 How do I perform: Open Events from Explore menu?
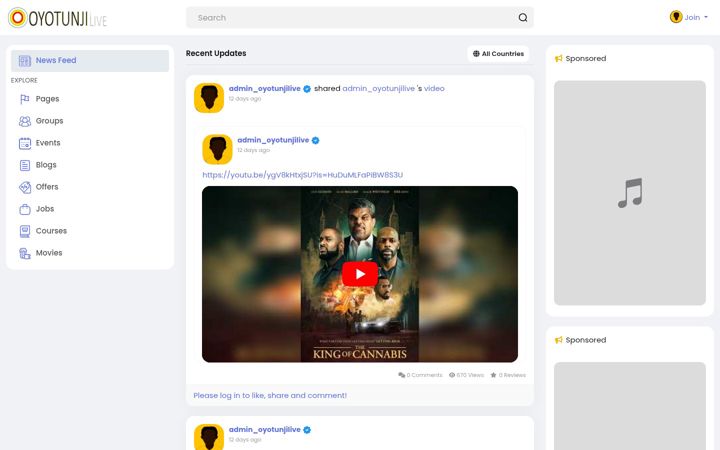(48, 143)
